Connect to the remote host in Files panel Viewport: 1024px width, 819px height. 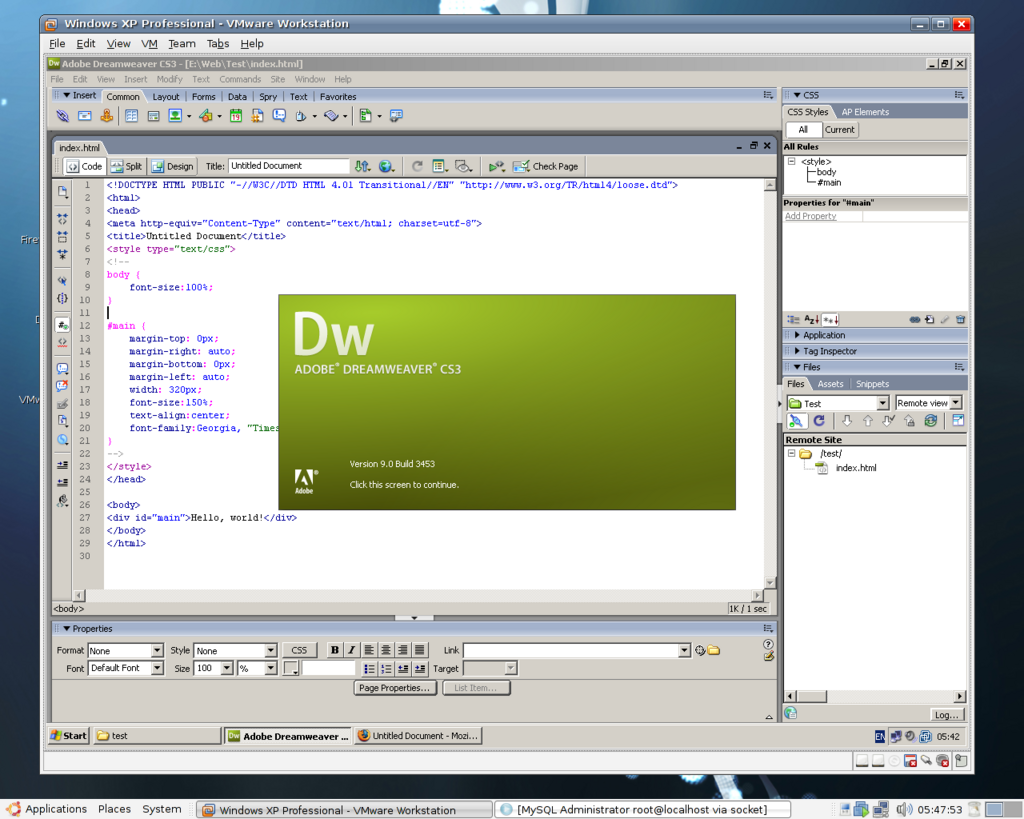[x=795, y=421]
